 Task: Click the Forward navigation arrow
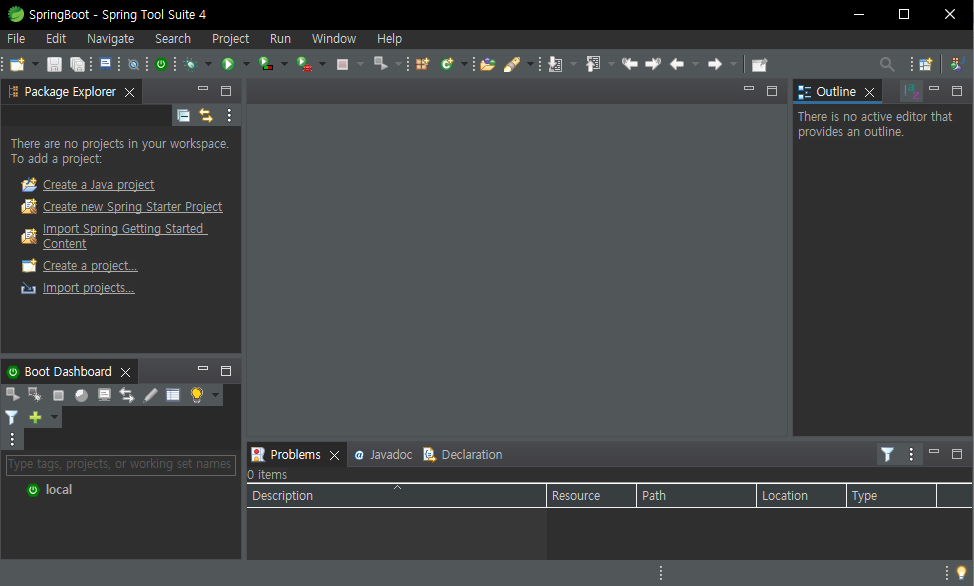(715, 64)
